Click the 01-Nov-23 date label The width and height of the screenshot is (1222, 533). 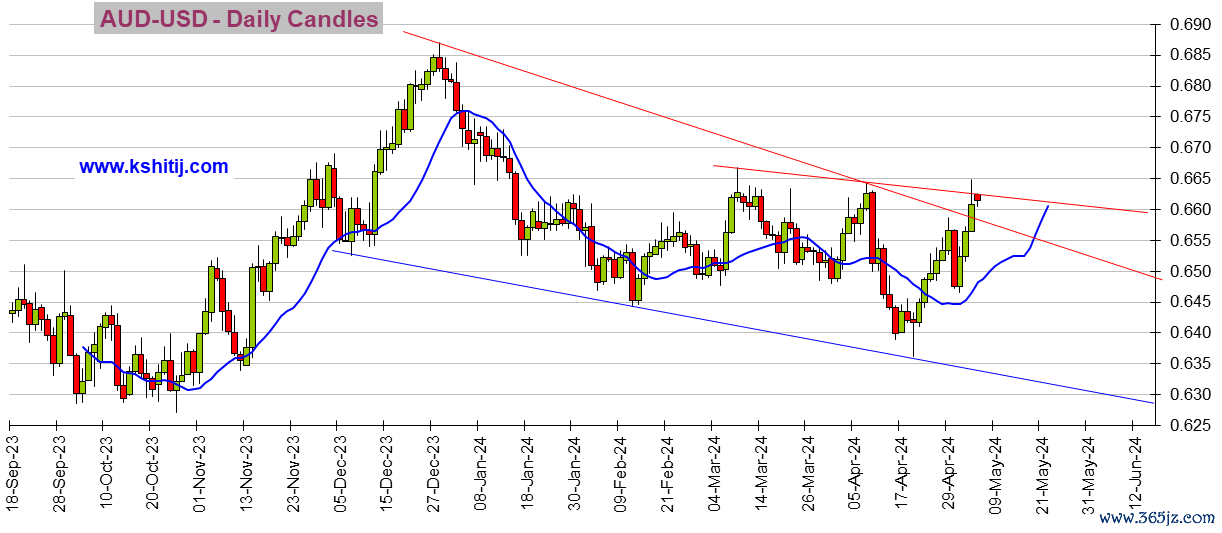click(200, 475)
